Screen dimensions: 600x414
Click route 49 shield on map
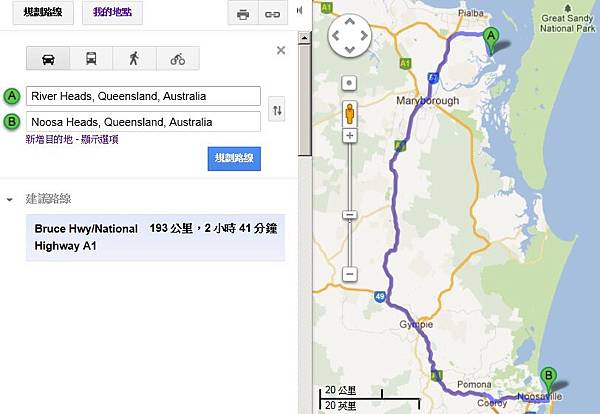click(380, 297)
